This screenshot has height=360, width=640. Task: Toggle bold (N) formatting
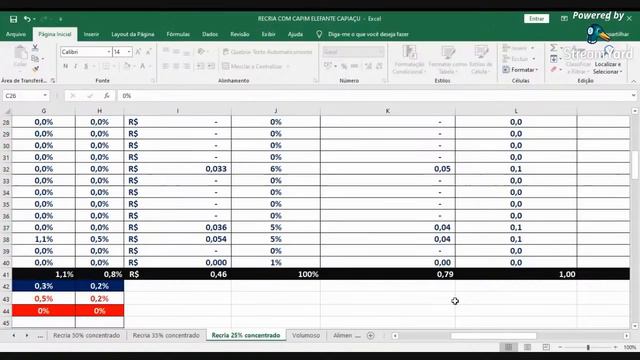pyautogui.click(x=66, y=66)
